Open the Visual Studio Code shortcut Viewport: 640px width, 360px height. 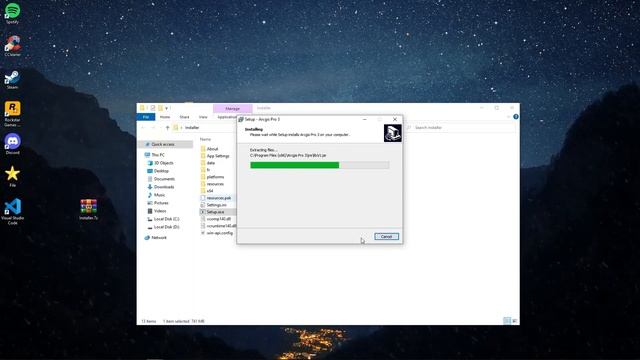click(x=12, y=211)
